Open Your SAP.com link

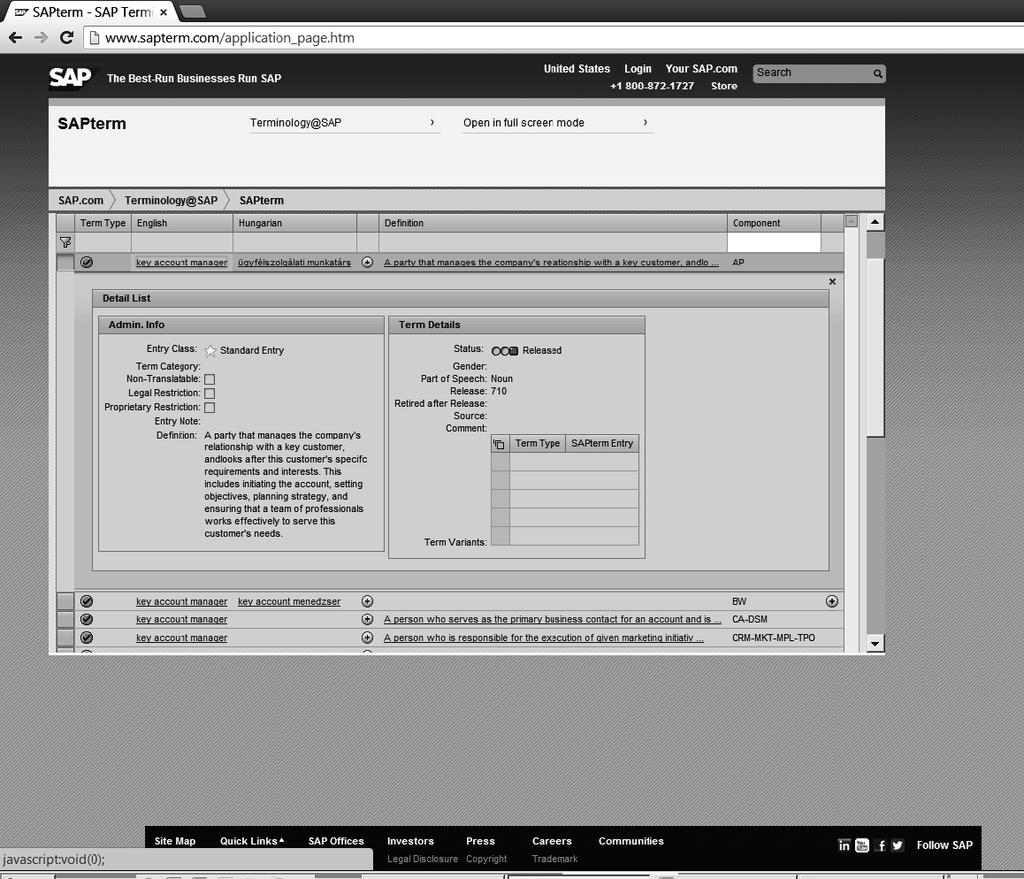point(701,69)
